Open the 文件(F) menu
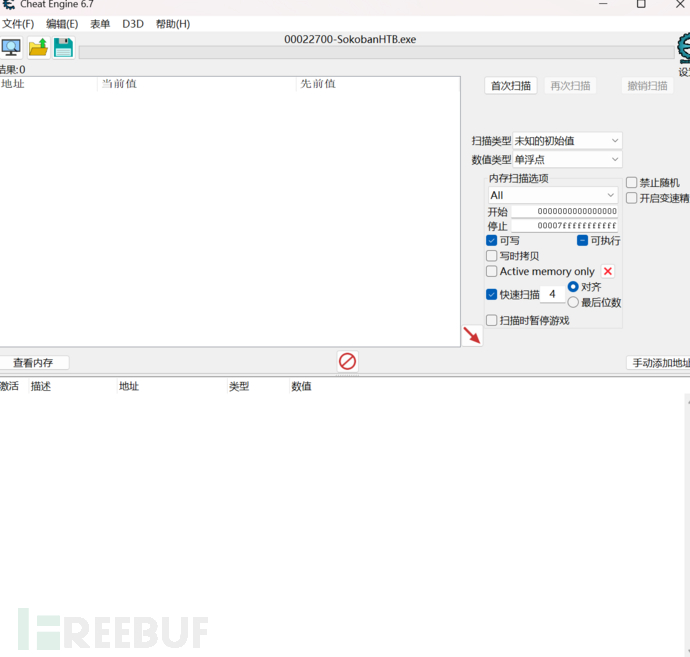This screenshot has height=657, width=690. click(18, 24)
